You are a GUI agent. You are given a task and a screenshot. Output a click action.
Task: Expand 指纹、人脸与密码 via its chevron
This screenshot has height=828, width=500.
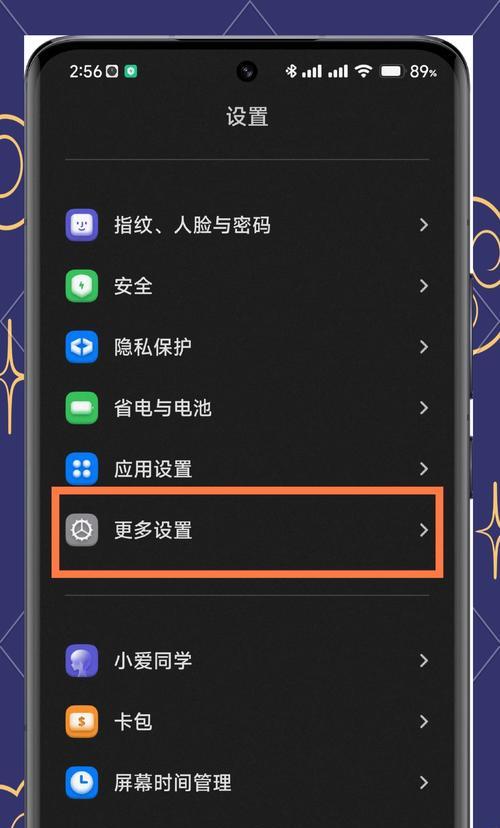click(x=423, y=225)
